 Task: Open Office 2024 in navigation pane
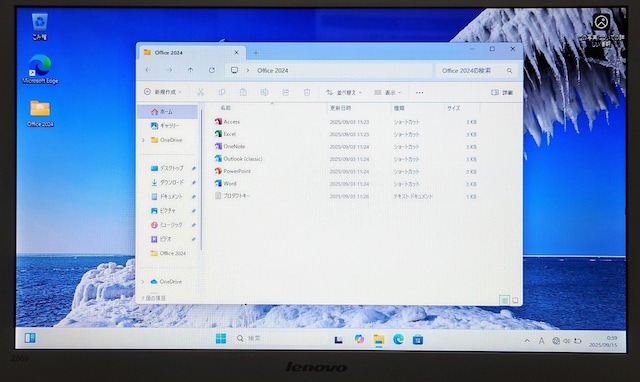(168, 253)
